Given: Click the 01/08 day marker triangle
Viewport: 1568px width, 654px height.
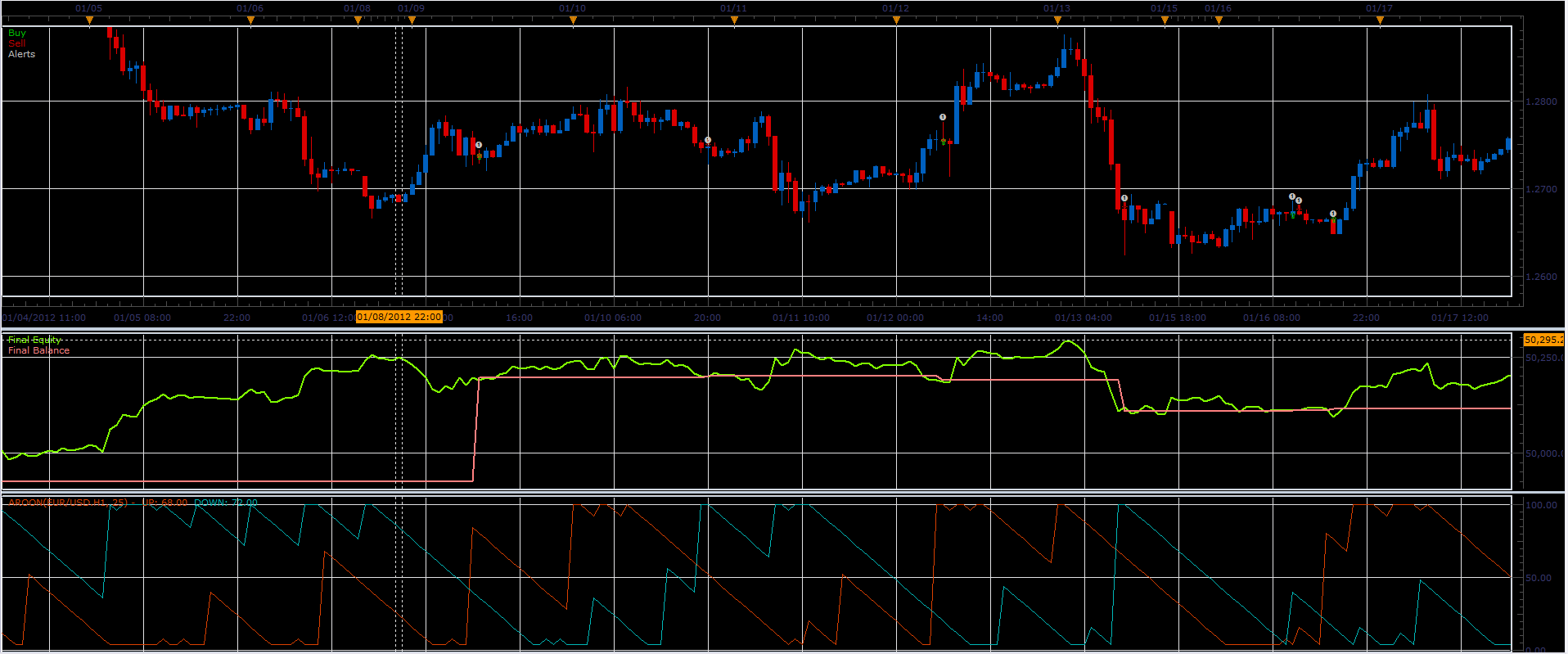Looking at the screenshot, I should [x=358, y=21].
